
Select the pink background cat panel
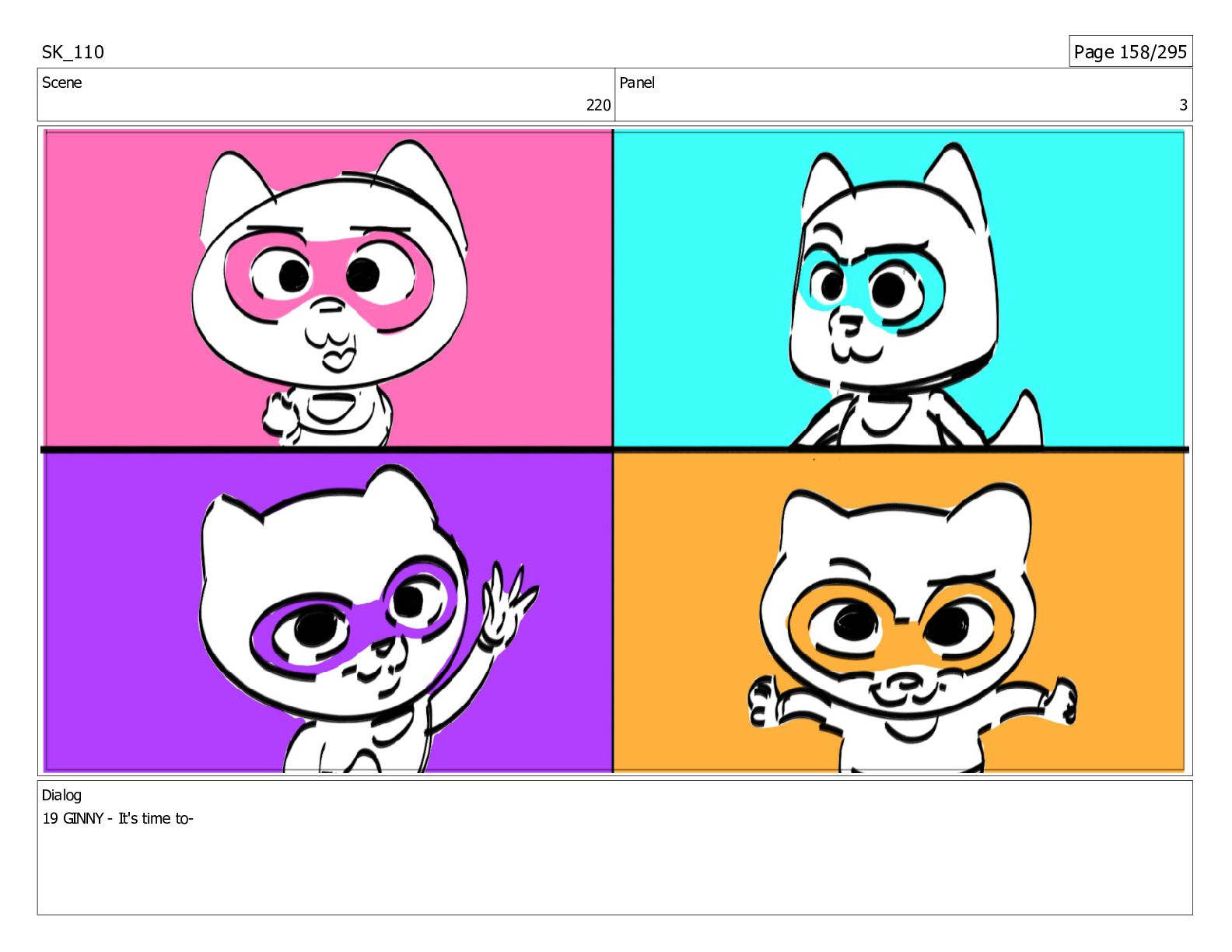328,289
